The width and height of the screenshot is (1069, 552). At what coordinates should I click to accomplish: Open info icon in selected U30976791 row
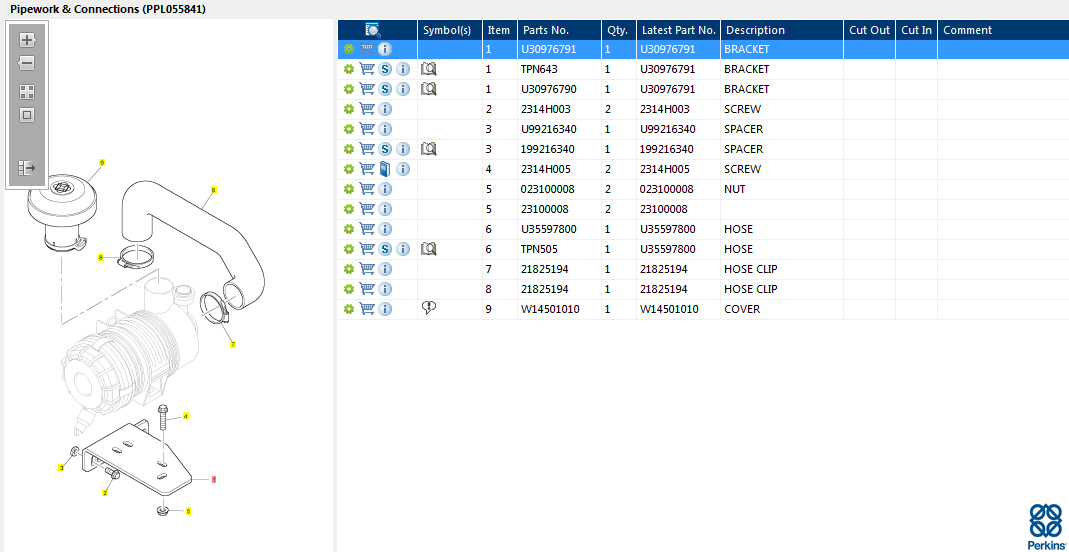tap(385, 49)
